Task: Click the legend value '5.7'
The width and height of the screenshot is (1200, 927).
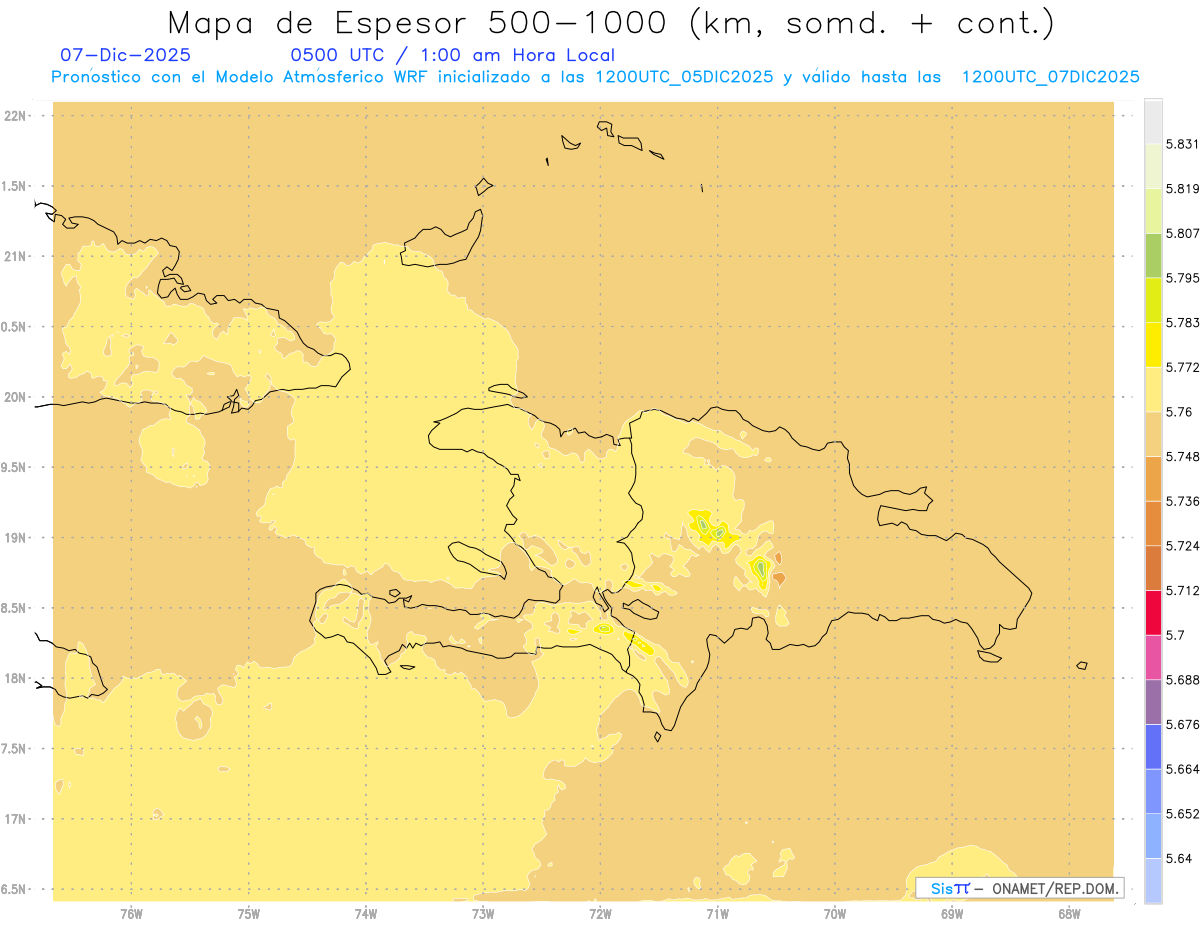Action: 1175,634
